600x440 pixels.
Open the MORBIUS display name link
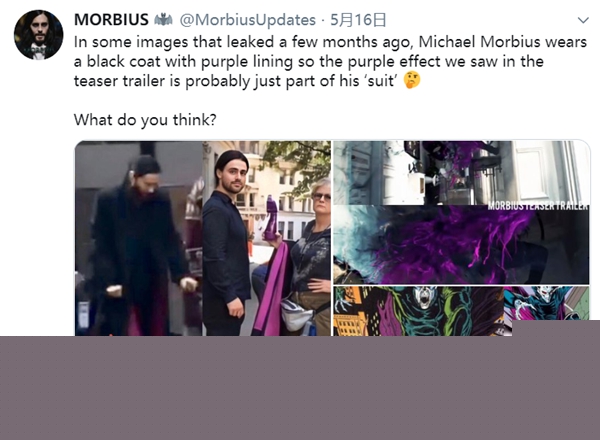tap(111, 20)
